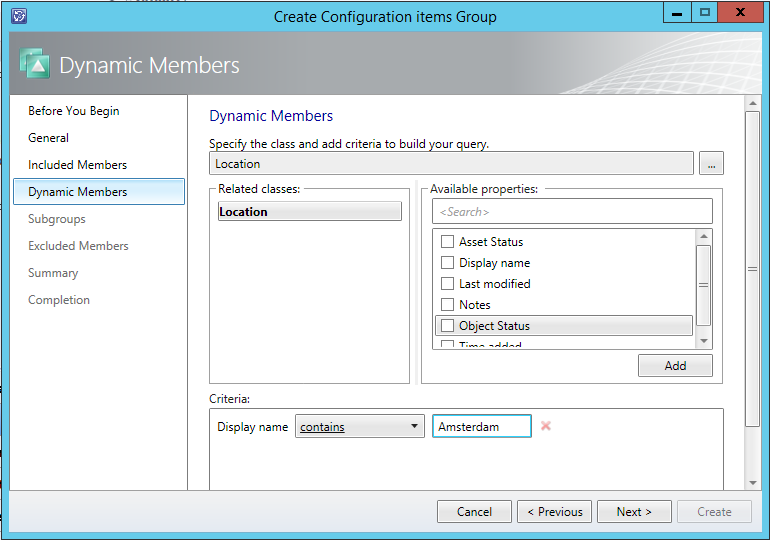Go to the Included Members step

77,165
